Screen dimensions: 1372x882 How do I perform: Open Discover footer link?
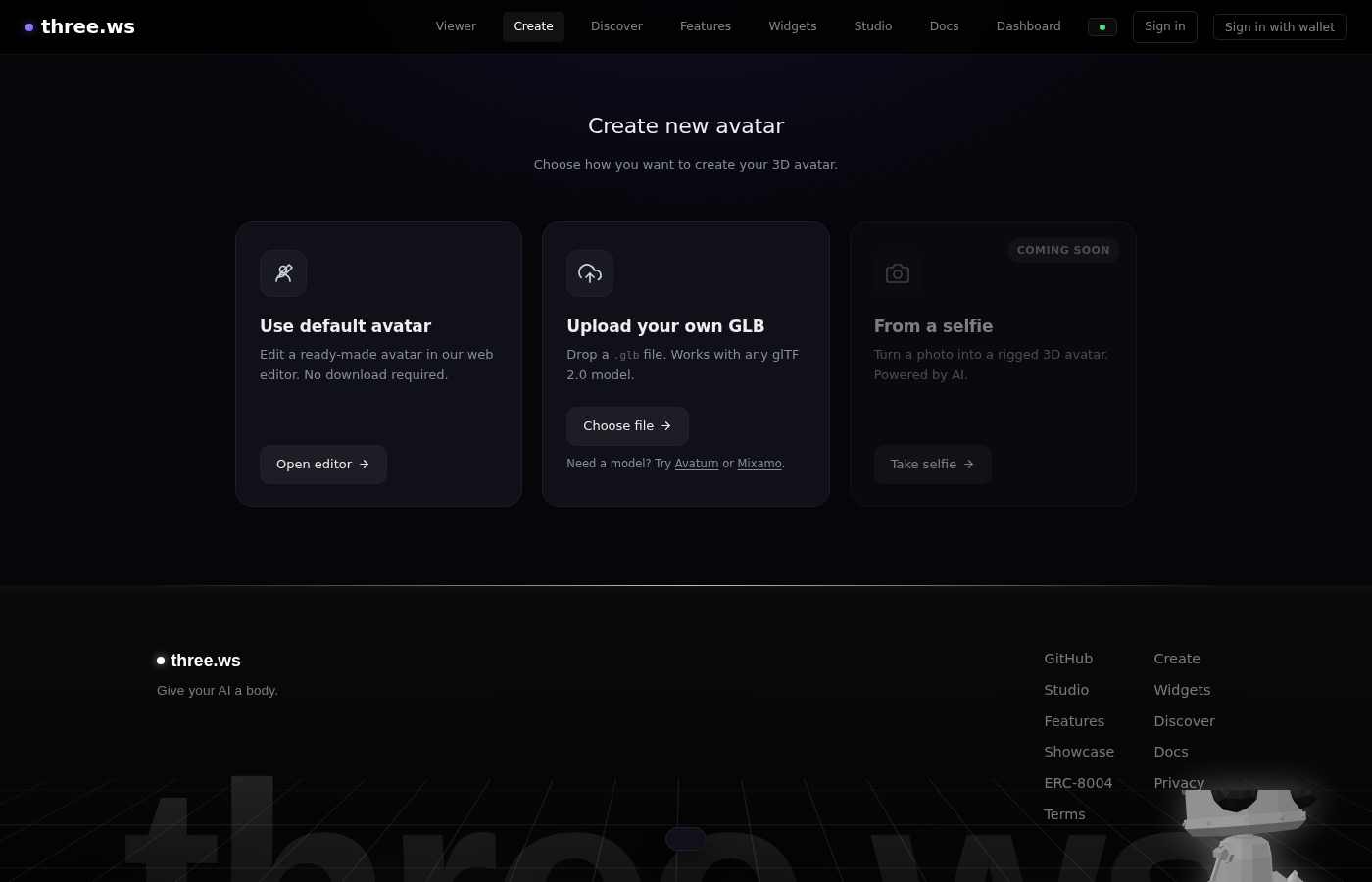pyautogui.click(x=1184, y=721)
